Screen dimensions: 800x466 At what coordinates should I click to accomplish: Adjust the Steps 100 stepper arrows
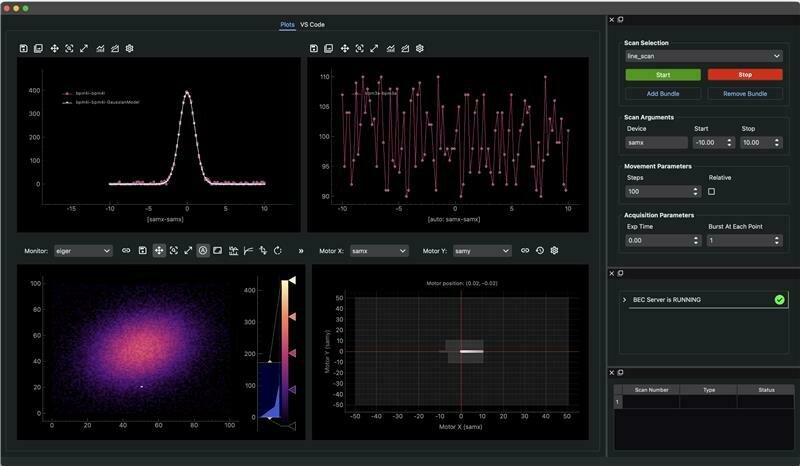click(695, 191)
